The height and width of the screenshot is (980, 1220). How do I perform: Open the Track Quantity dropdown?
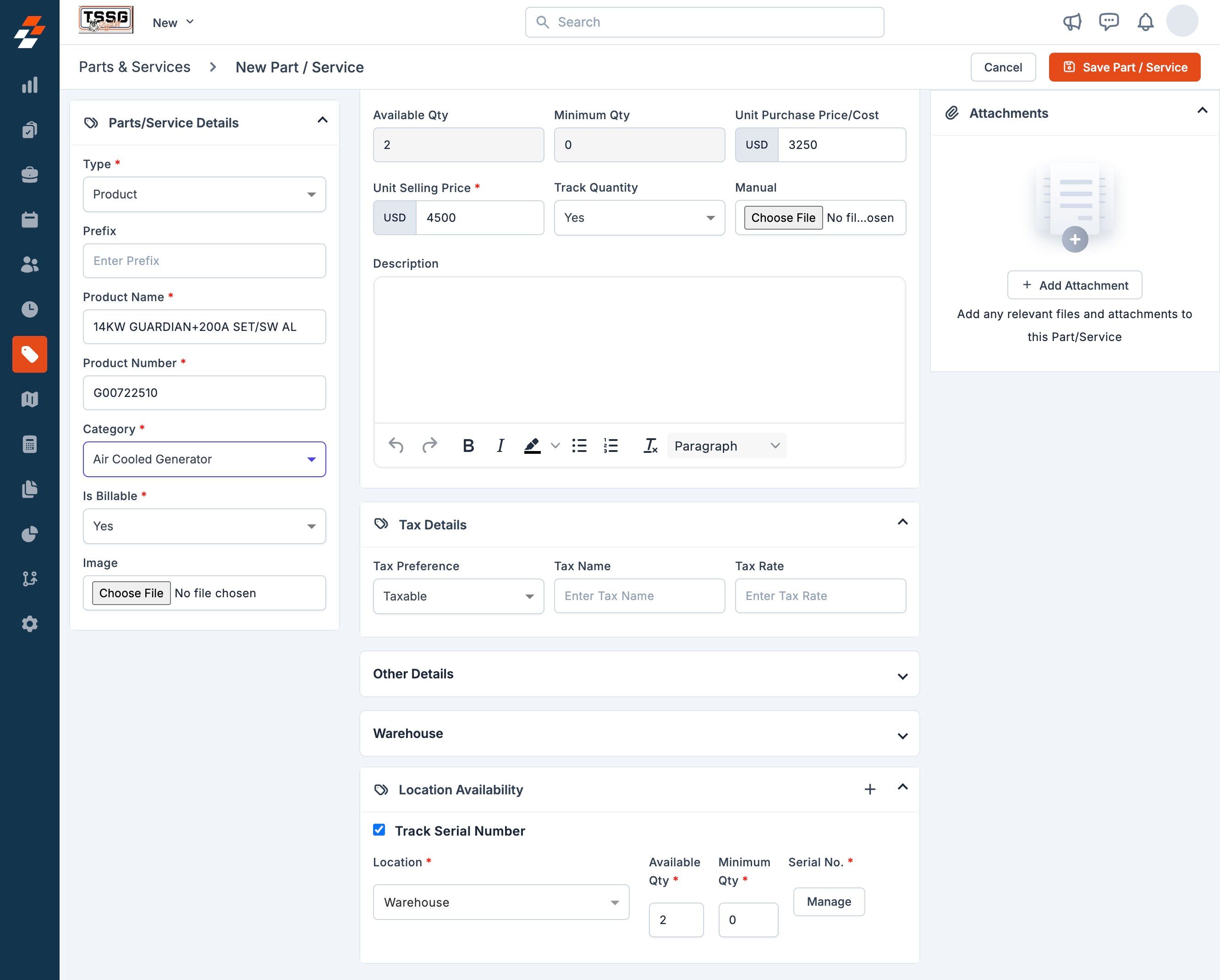click(x=639, y=218)
